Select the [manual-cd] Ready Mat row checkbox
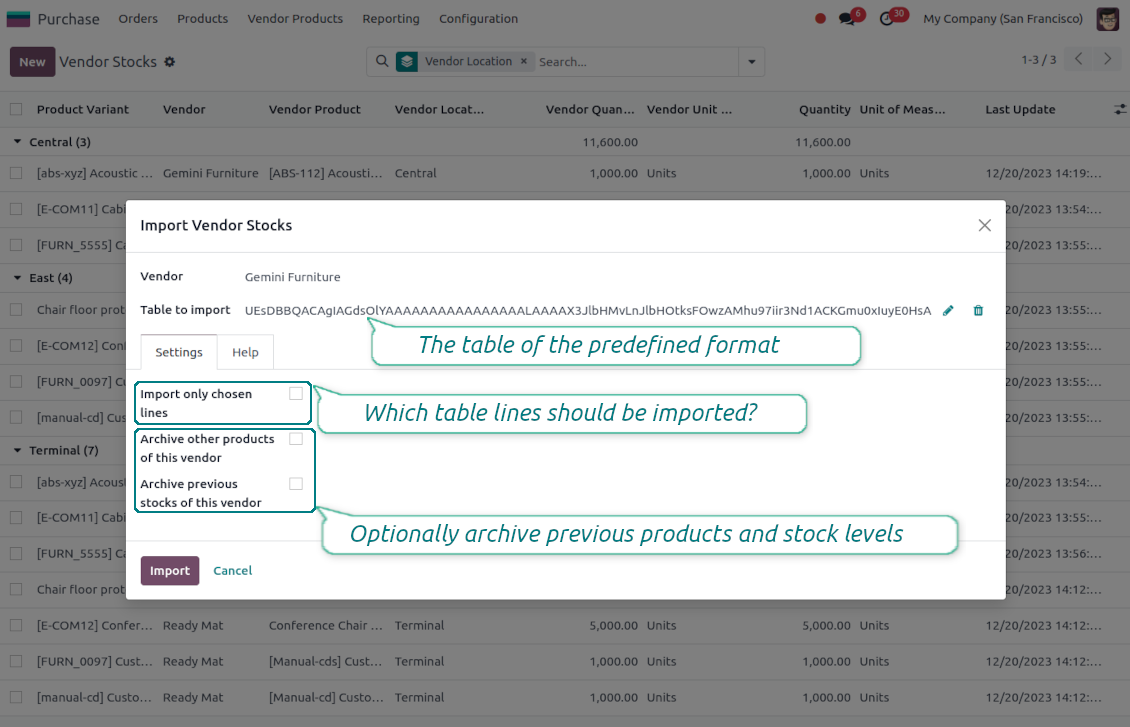The width and height of the screenshot is (1130, 727). click(16, 697)
